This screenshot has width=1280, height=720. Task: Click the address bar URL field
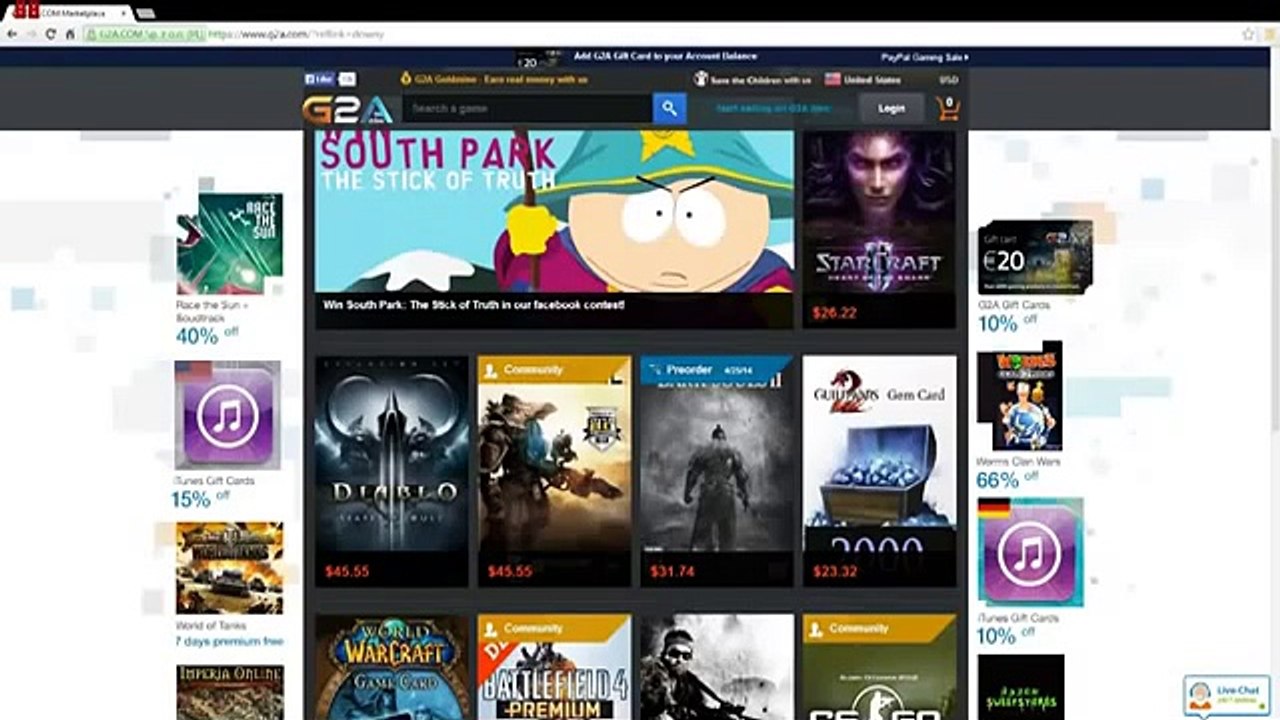click(660, 34)
